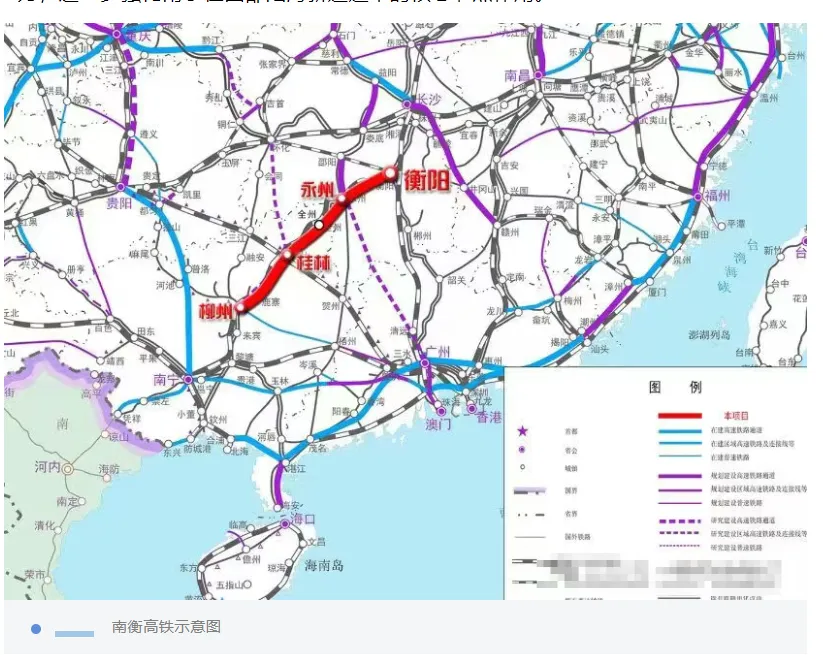Click the 韶关 label on the map

pyautogui.click(x=457, y=280)
